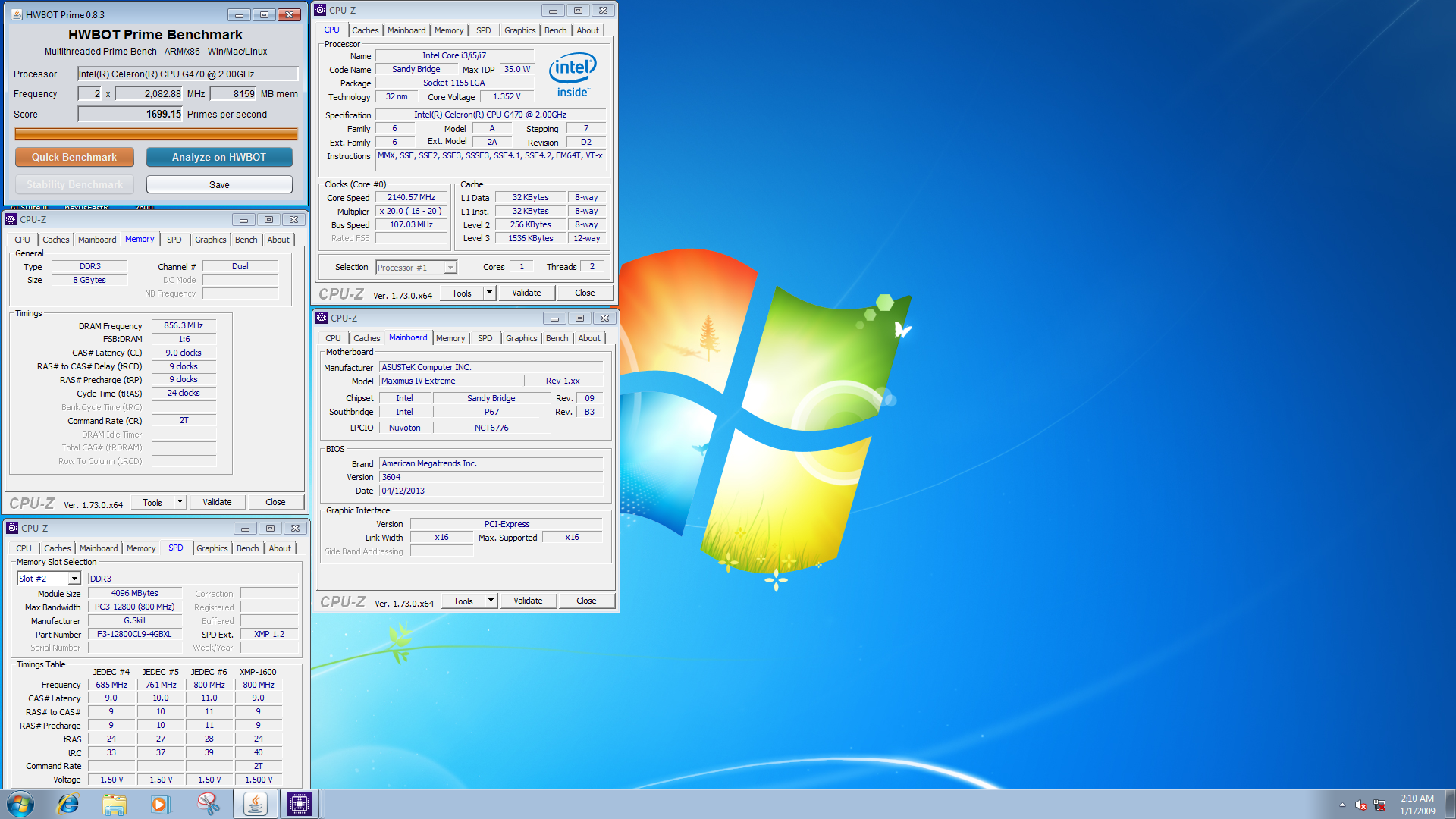Click the greyed Stability Benchmark button
Viewport: 1456px width, 819px height.
pyautogui.click(x=74, y=184)
